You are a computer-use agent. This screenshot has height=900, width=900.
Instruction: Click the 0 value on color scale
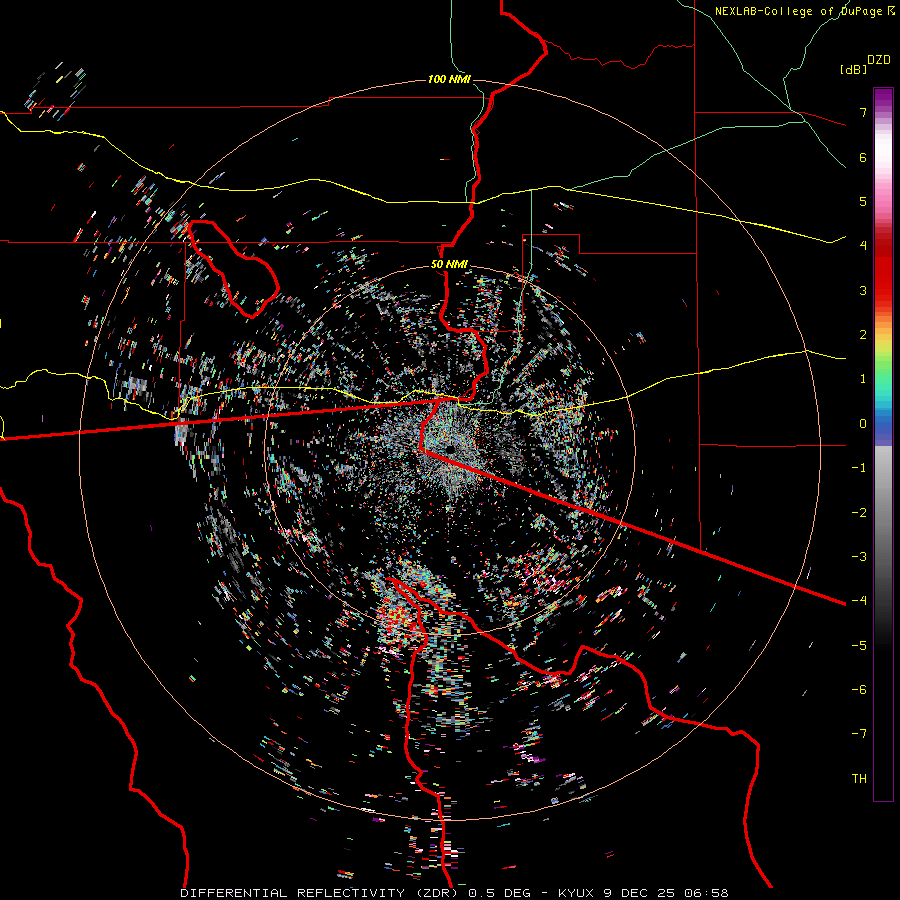pyautogui.click(x=863, y=424)
